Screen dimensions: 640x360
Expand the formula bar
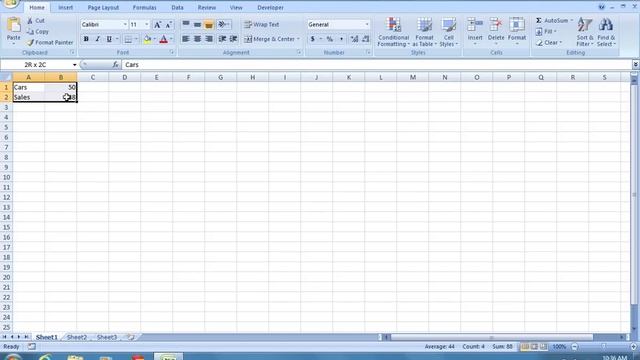click(x=636, y=64)
